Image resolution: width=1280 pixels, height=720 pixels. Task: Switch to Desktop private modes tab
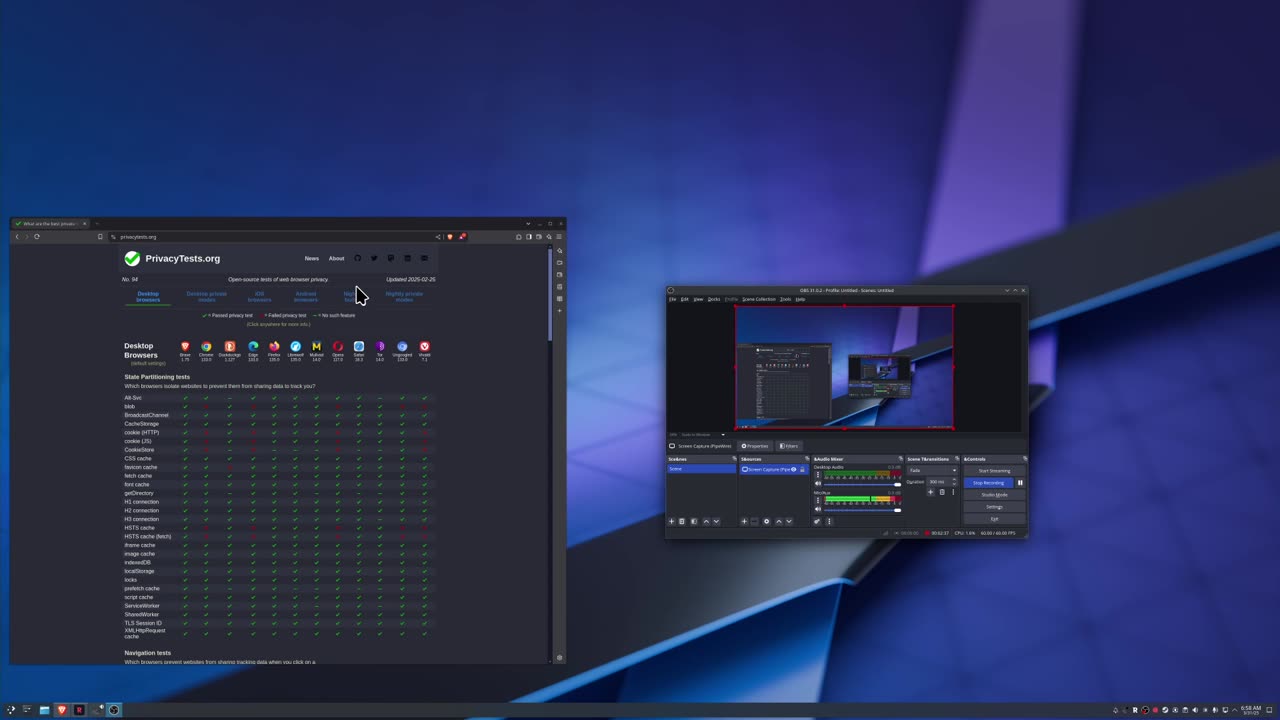tap(206, 297)
